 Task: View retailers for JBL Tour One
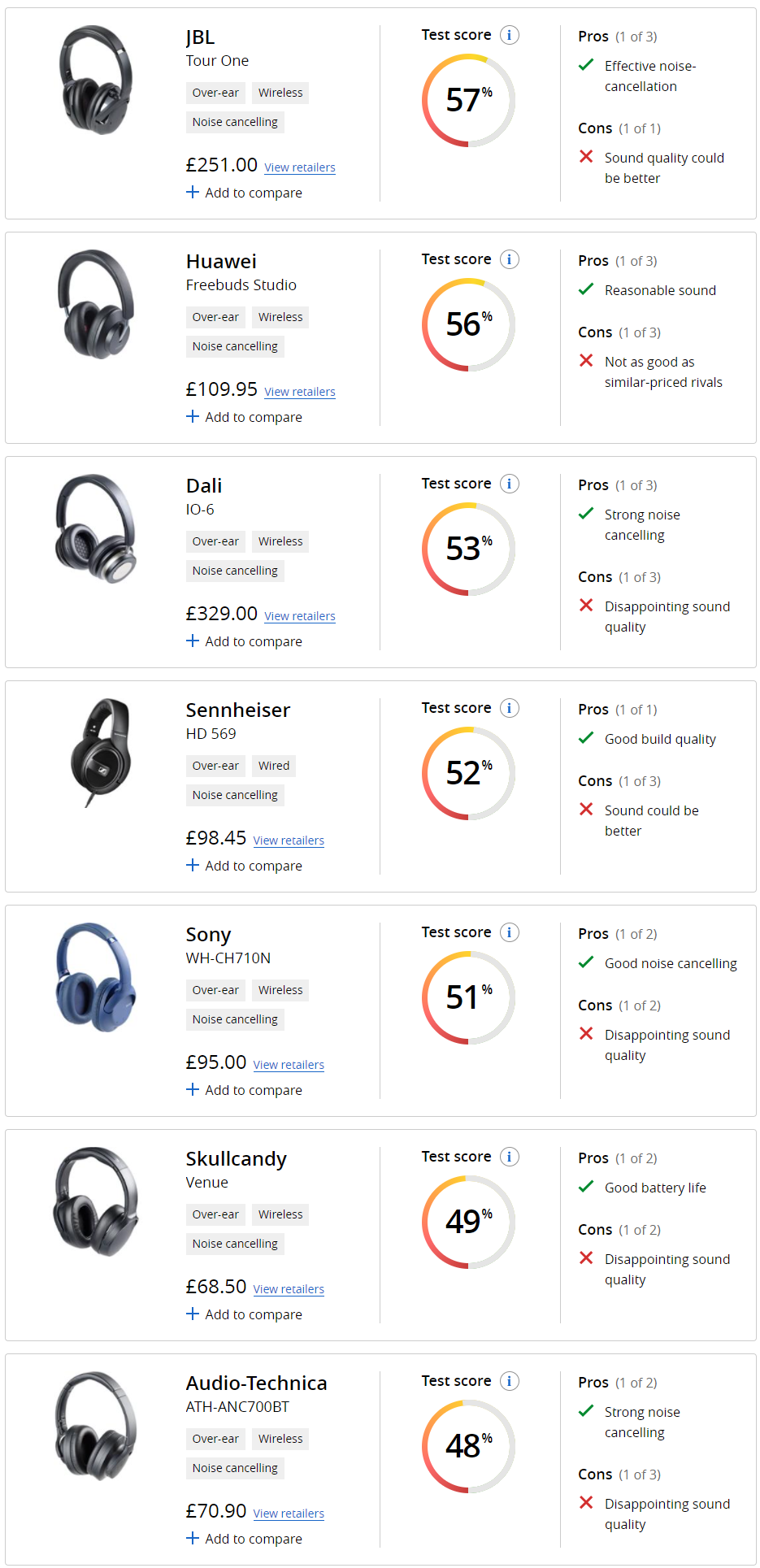[x=300, y=167]
